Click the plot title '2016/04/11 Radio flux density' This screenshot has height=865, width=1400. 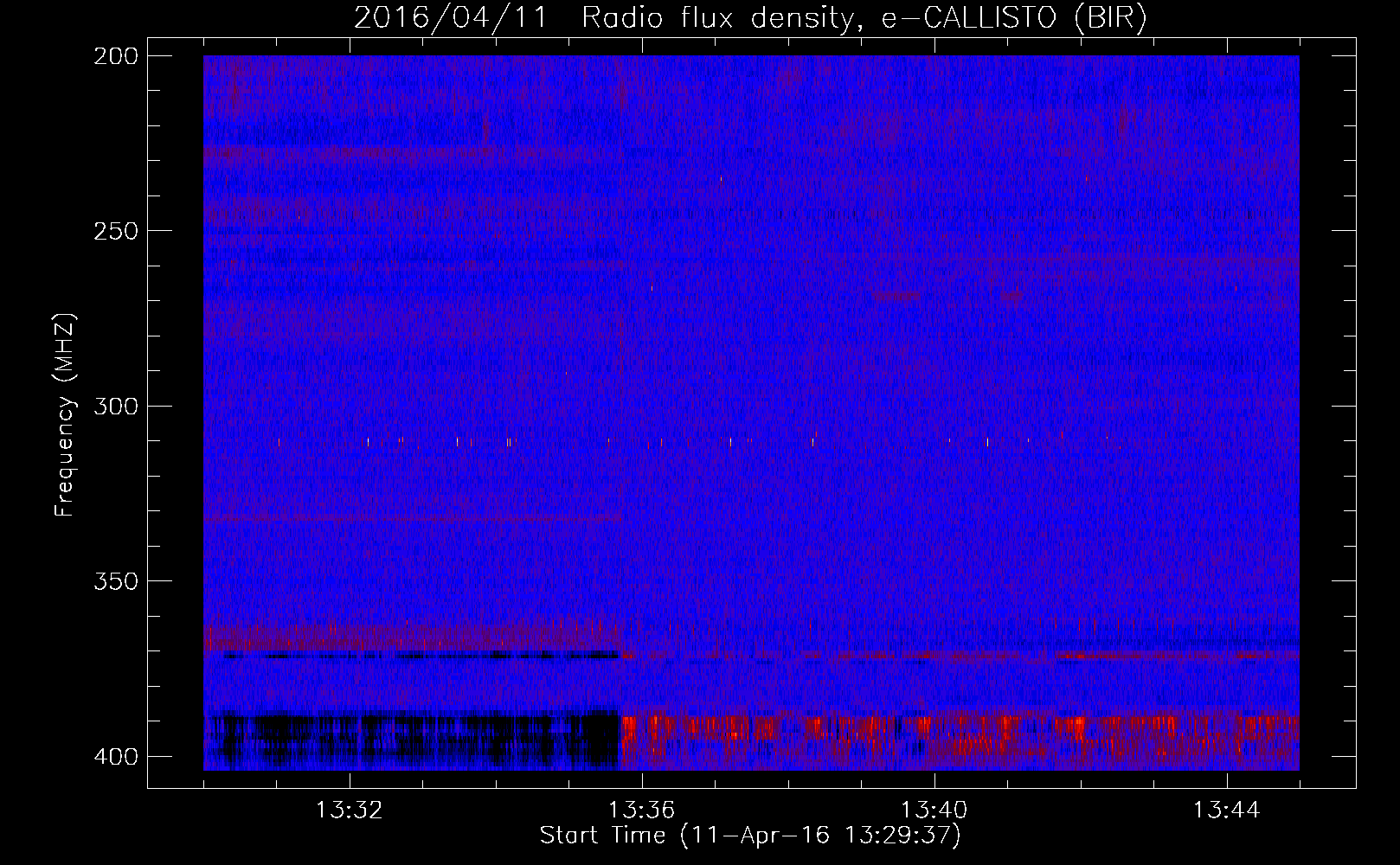[750, 18]
